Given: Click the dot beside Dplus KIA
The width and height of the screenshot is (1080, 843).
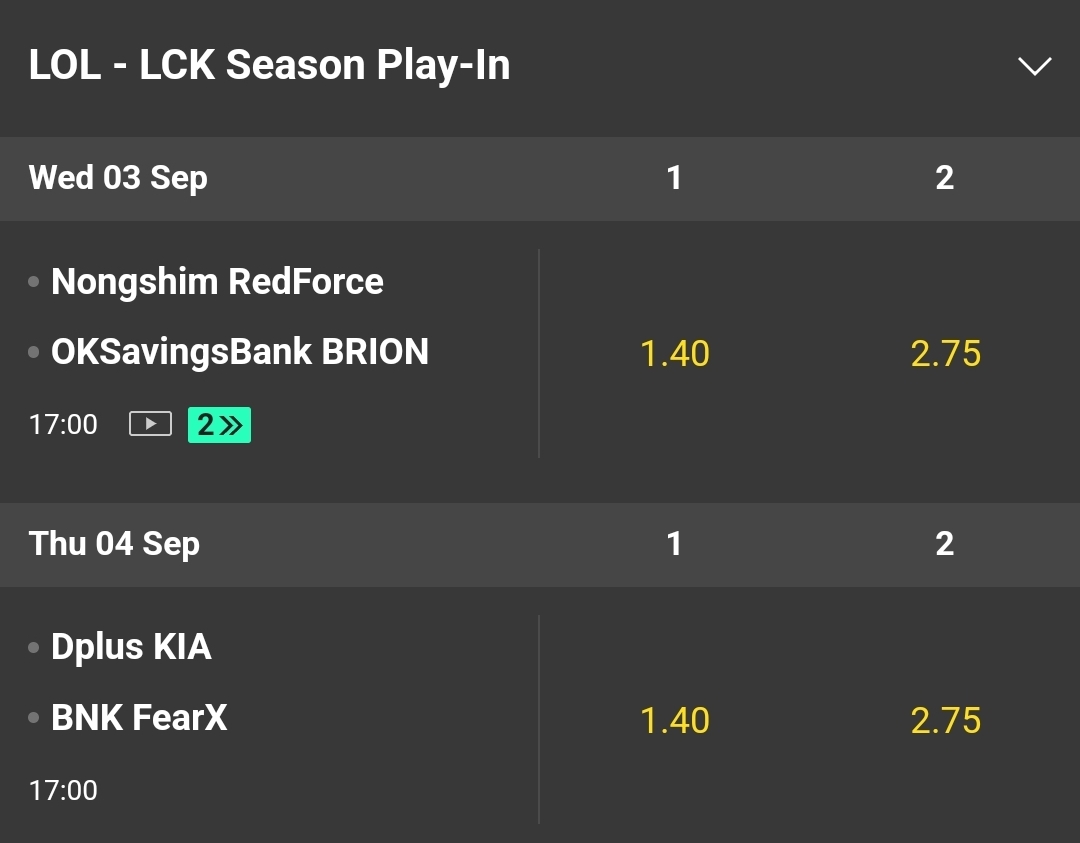Looking at the screenshot, I should pos(34,647).
